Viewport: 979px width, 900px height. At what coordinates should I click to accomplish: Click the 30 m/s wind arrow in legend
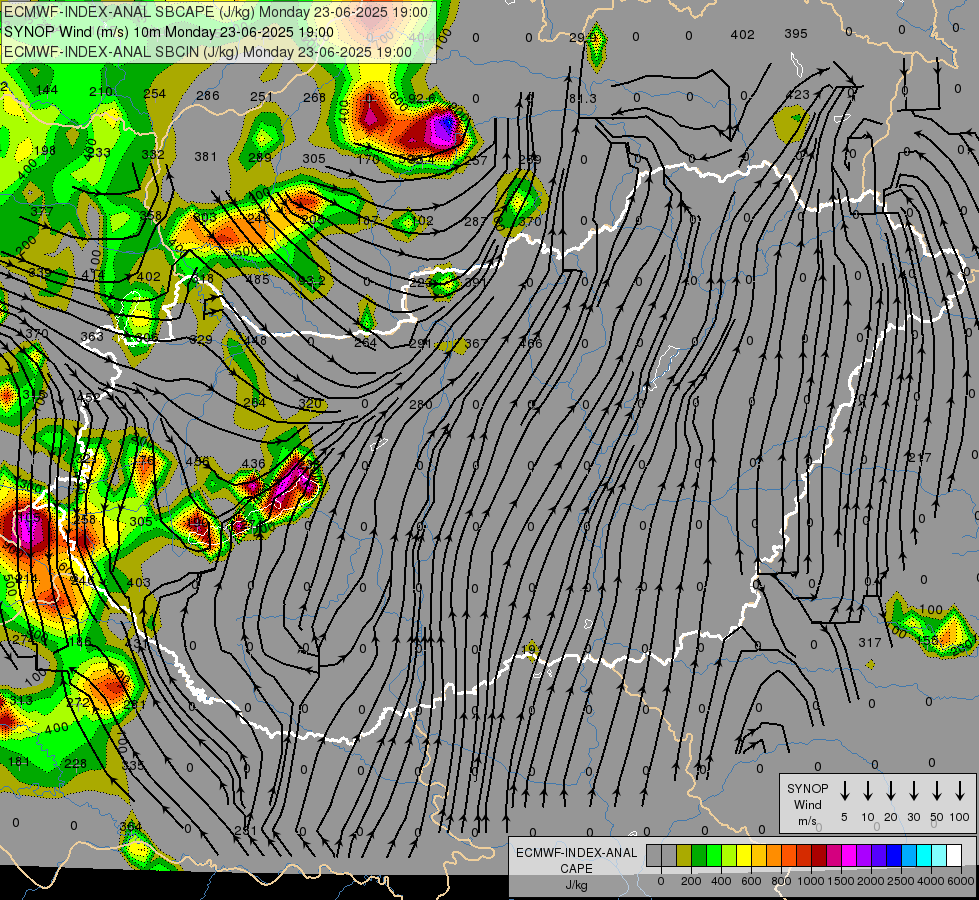913,791
